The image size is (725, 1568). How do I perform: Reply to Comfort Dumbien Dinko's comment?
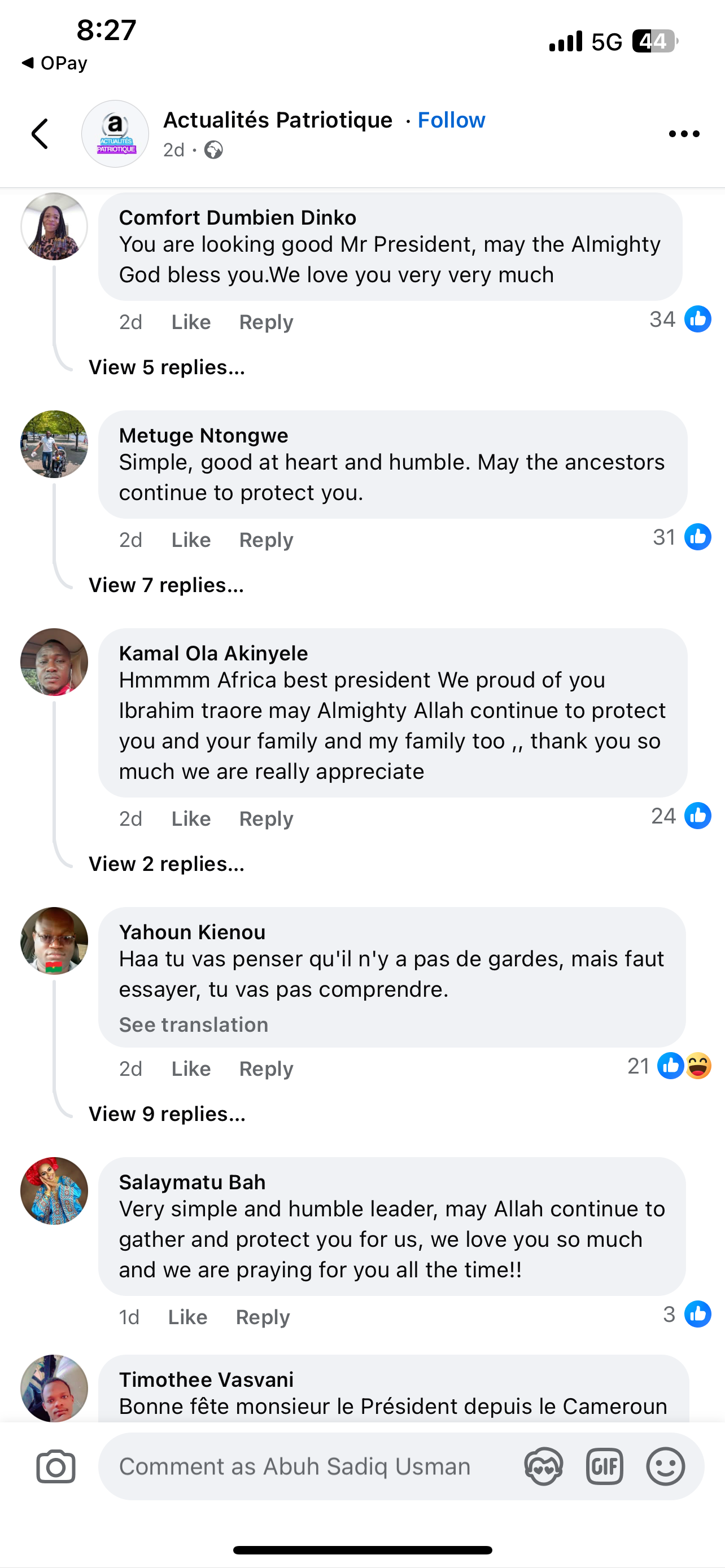pos(266,322)
